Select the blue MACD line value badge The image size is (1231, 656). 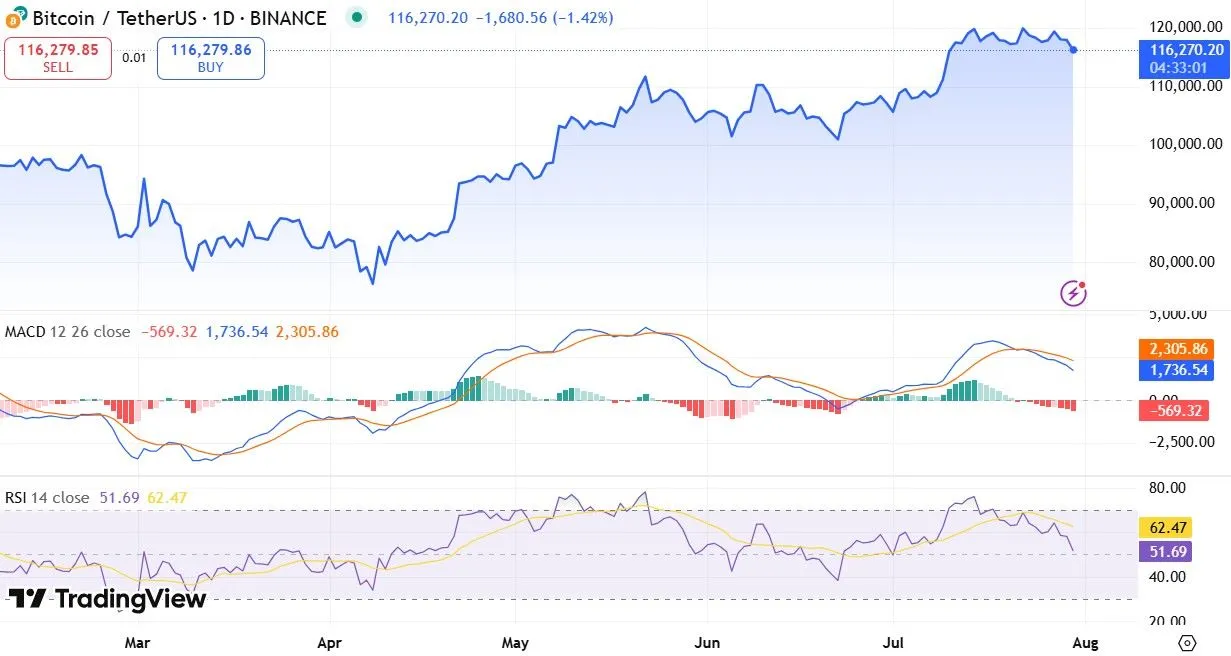[1177, 371]
